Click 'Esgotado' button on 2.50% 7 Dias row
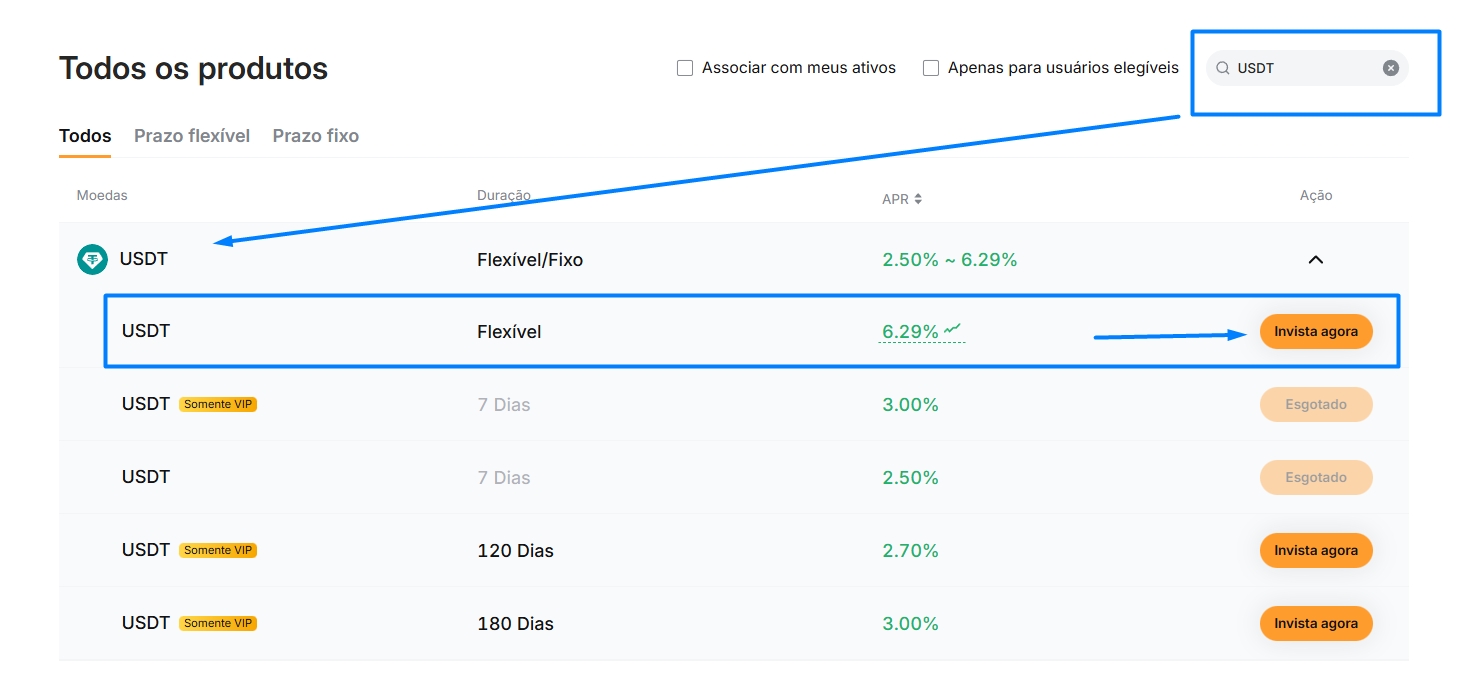Screen dimensions: 1477x690 click(1315, 478)
